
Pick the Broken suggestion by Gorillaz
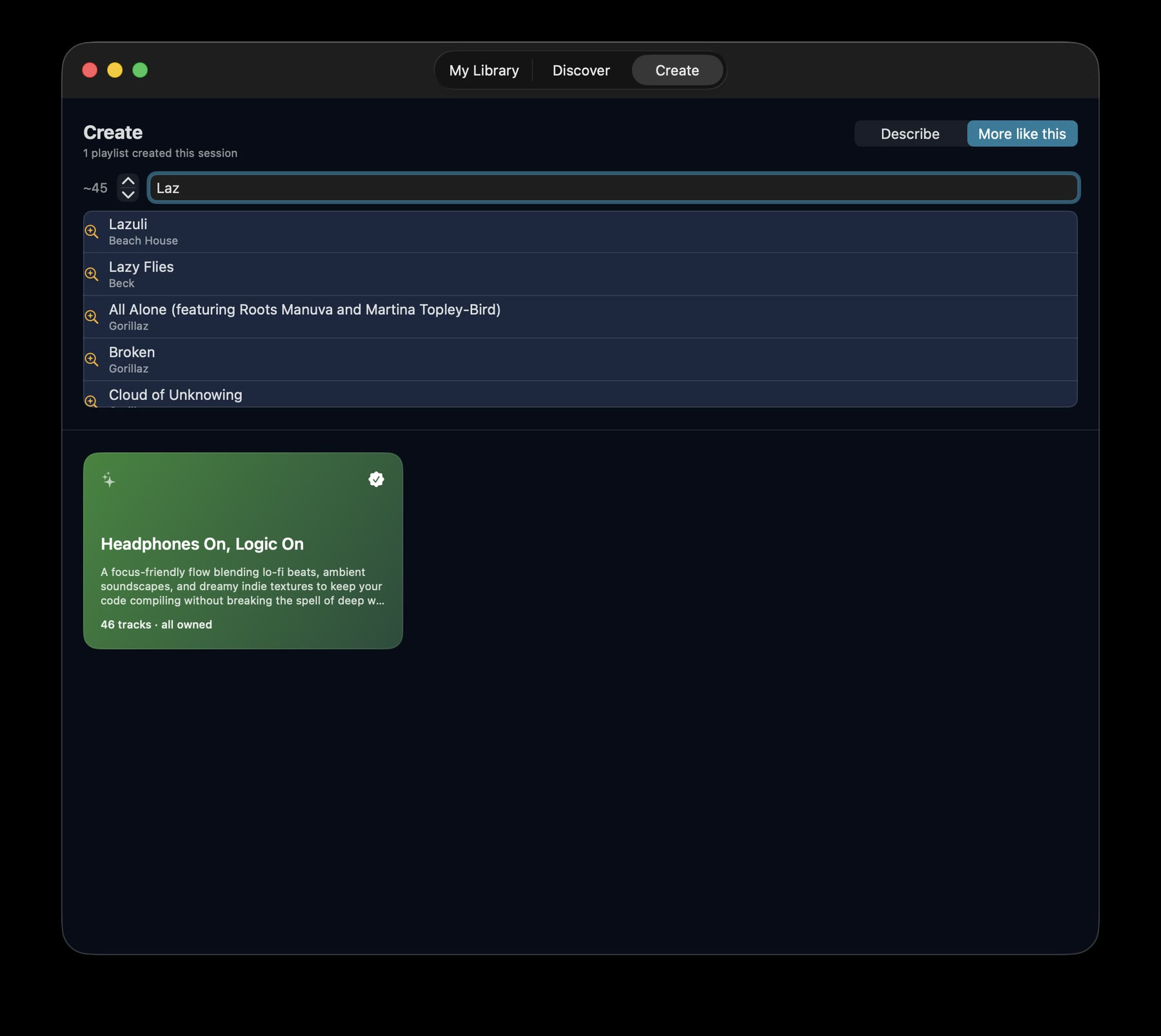580,359
